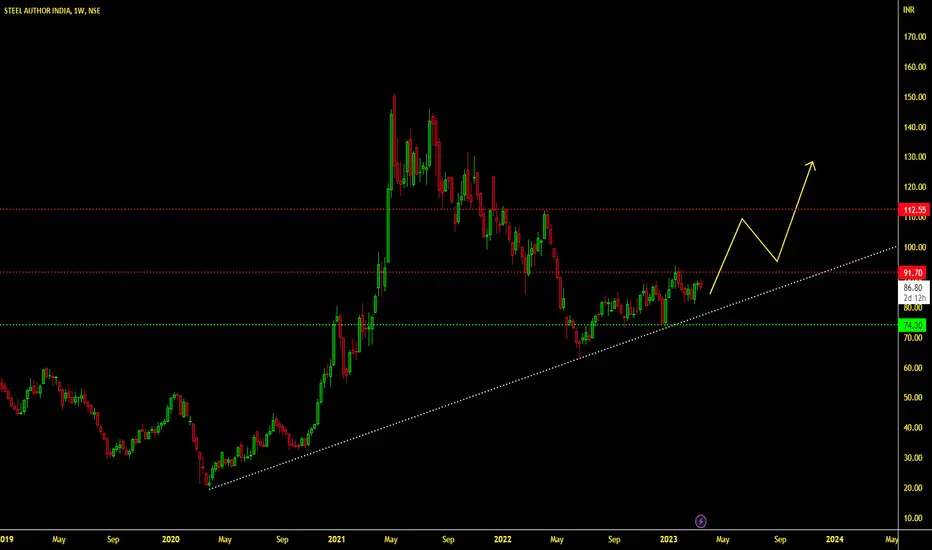The image size is (932, 550).
Task: Click the 100.00 price axis value
Action: (x=914, y=247)
